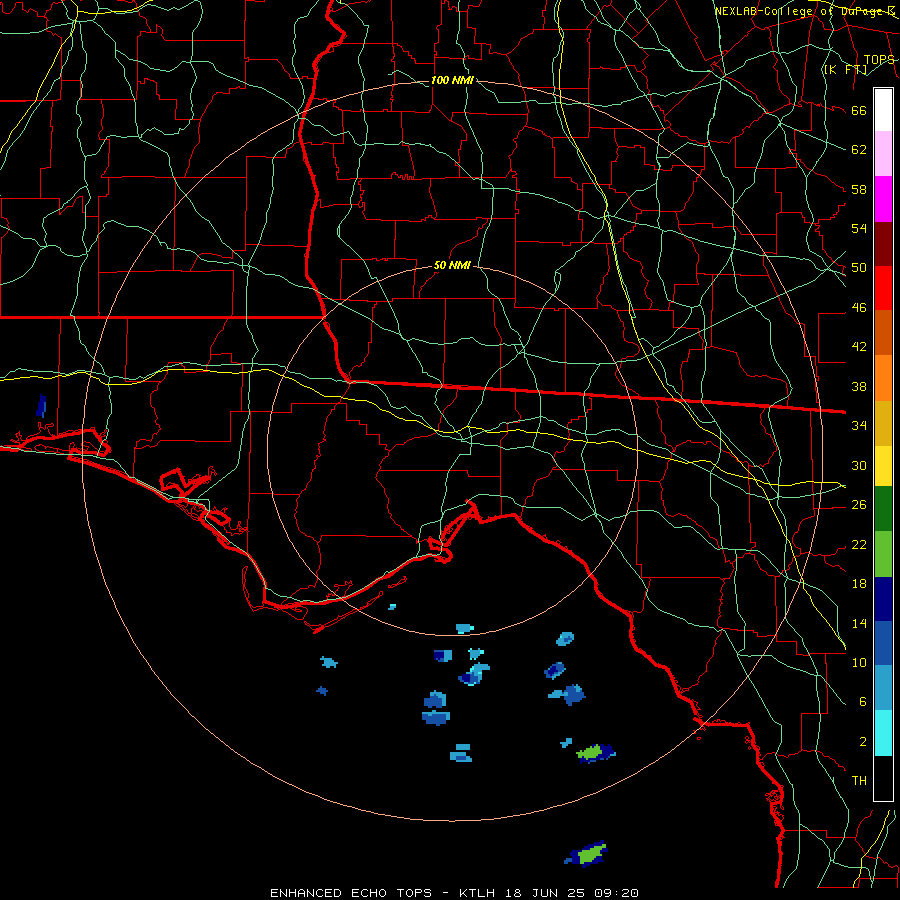Click the black TH threshold legend band

pyautogui.click(x=883, y=778)
